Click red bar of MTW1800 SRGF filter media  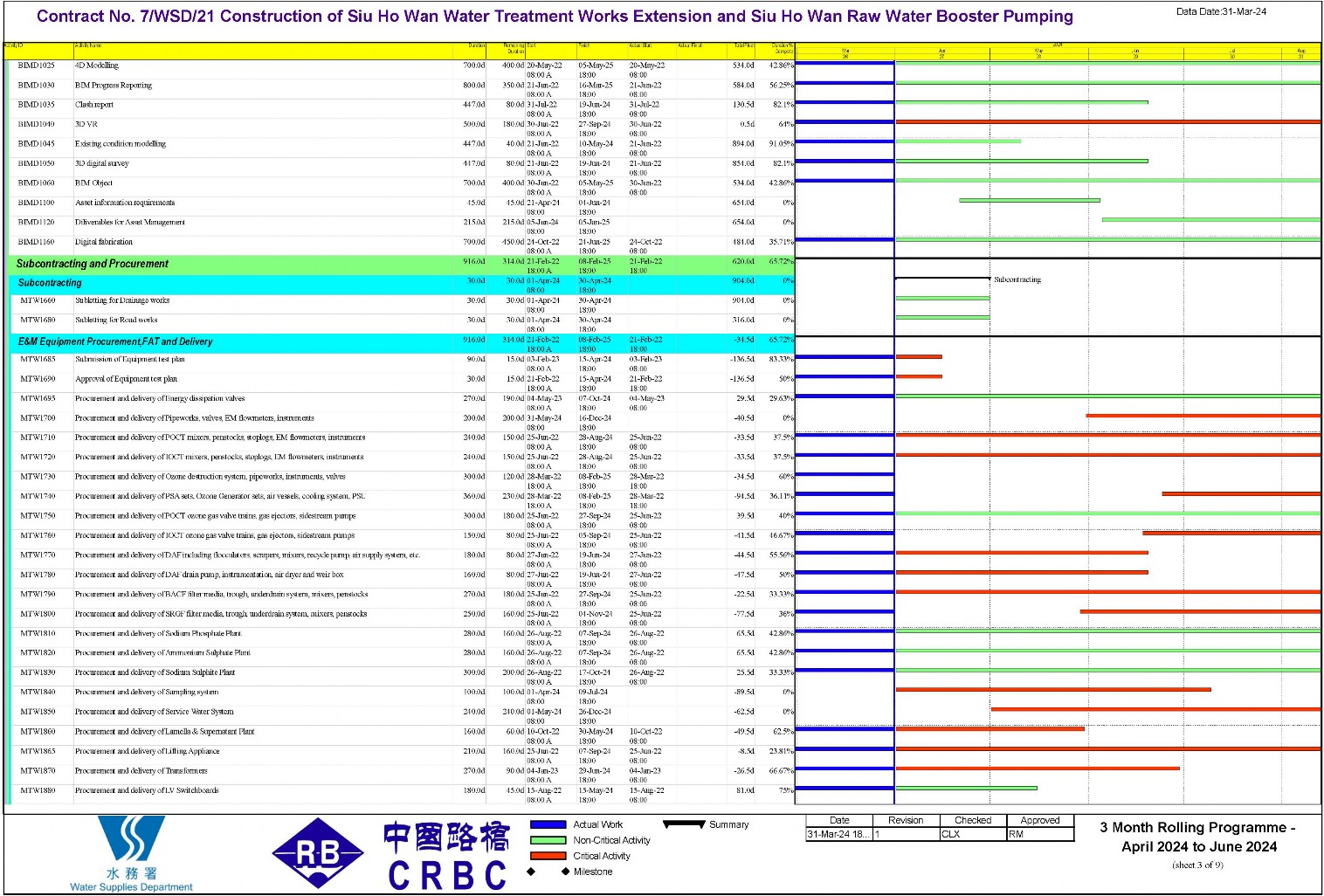point(1200,611)
